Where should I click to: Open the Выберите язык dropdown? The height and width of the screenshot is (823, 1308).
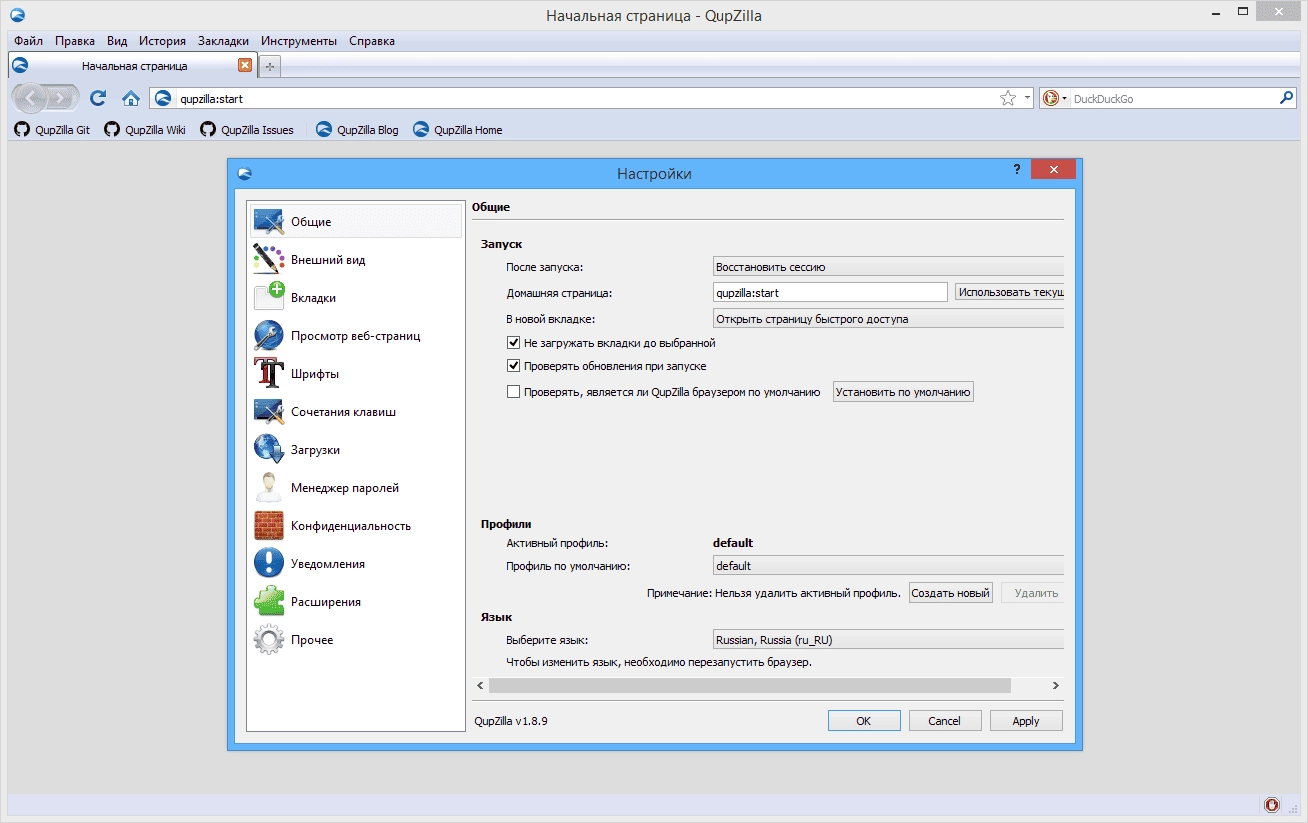pos(888,640)
